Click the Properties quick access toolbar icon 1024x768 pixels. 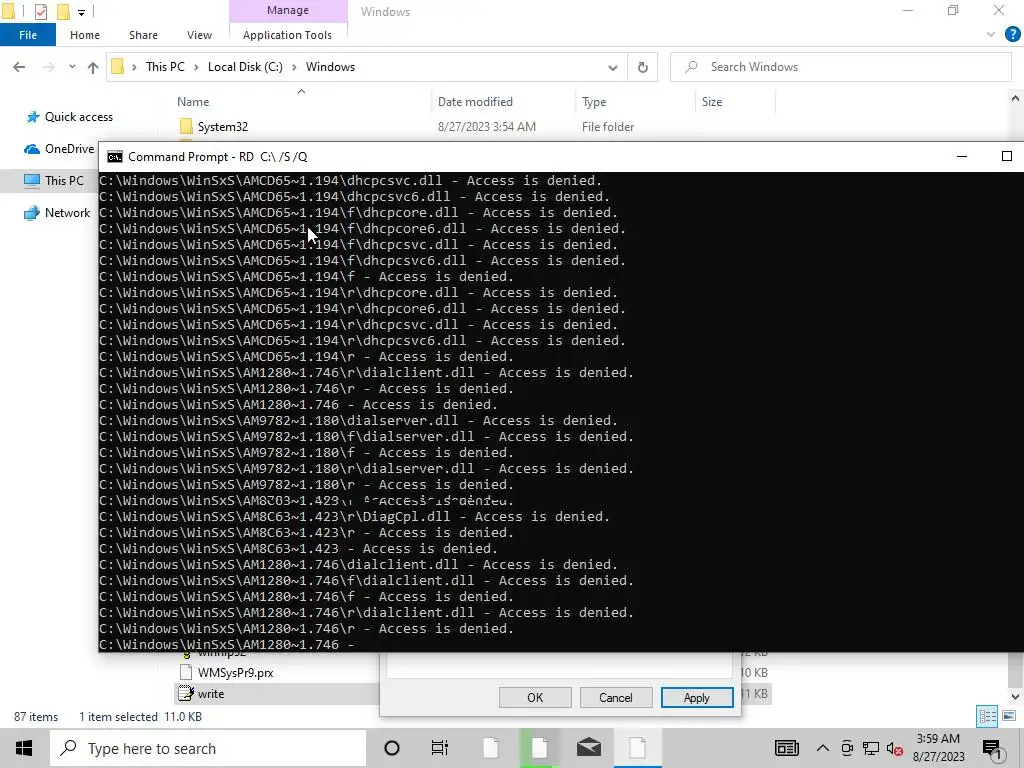pyautogui.click(x=41, y=11)
